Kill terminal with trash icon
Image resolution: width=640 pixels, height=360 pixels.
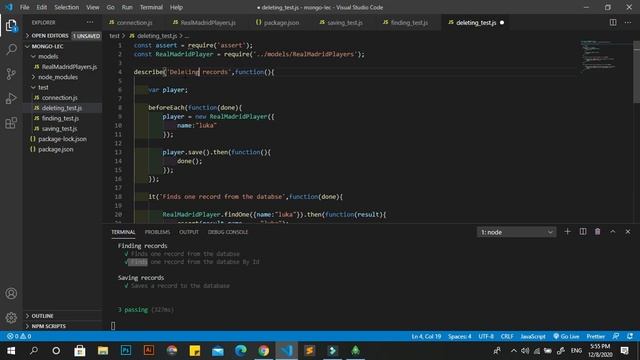point(598,232)
